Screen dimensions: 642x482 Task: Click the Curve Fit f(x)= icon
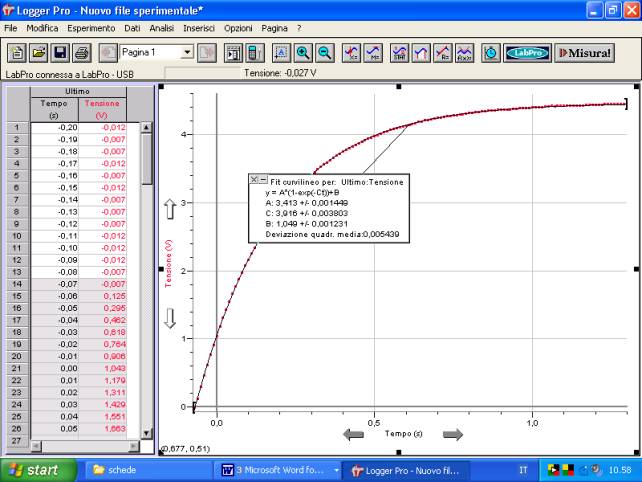pos(465,53)
